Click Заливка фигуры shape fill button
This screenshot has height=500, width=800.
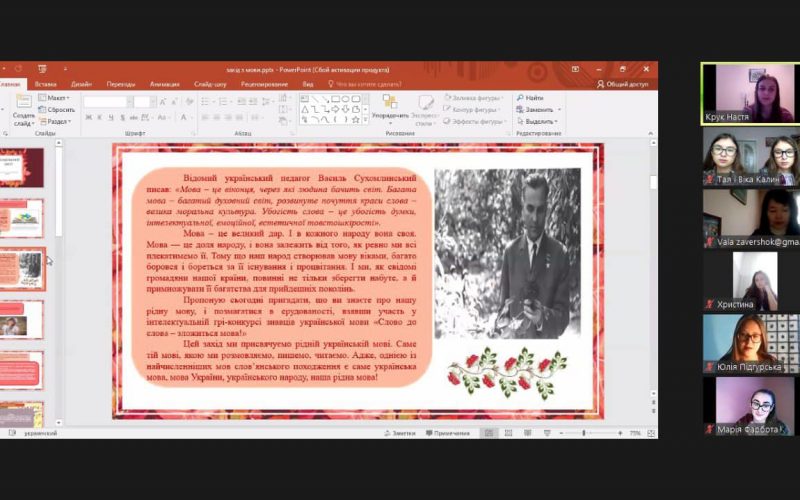click(x=473, y=98)
